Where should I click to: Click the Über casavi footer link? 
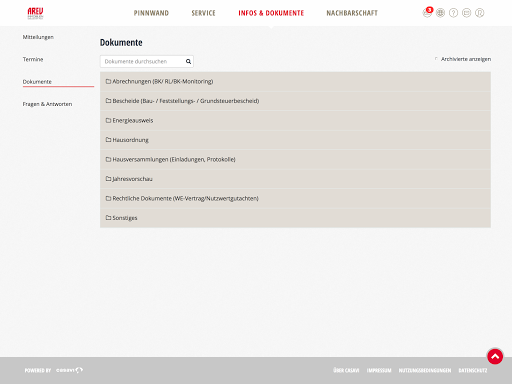pyautogui.click(x=346, y=370)
